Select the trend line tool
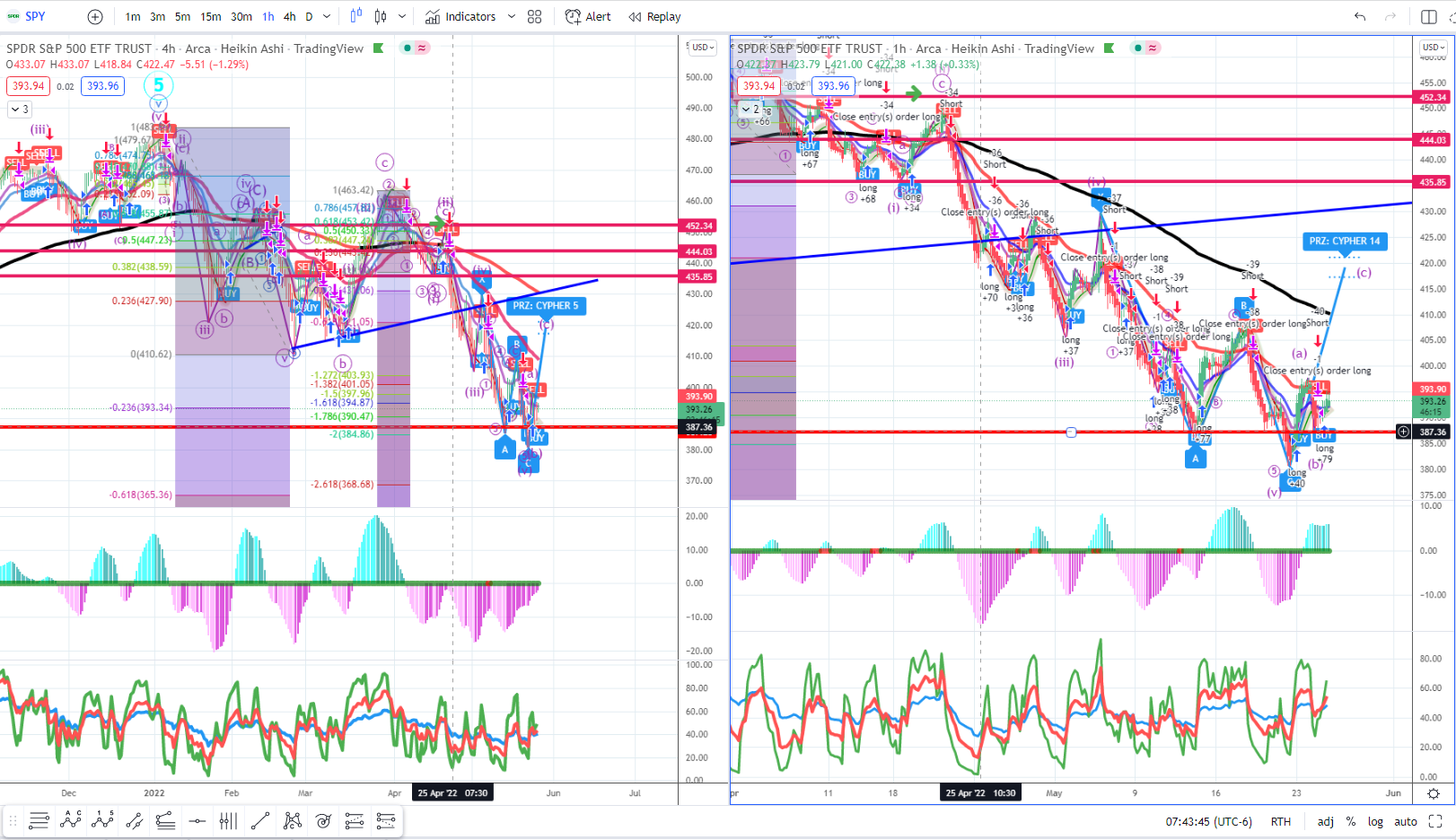The height and width of the screenshot is (840, 1456). click(x=260, y=820)
